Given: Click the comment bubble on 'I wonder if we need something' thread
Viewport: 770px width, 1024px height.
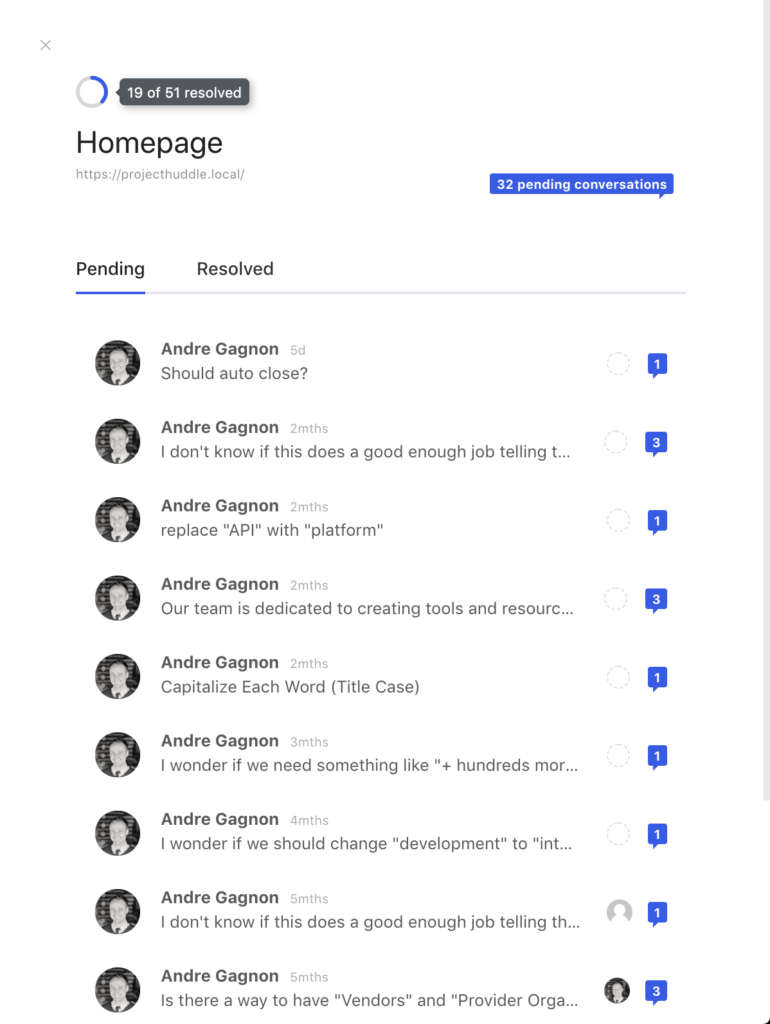Looking at the screenshot, I should click(x=657, y=757).
